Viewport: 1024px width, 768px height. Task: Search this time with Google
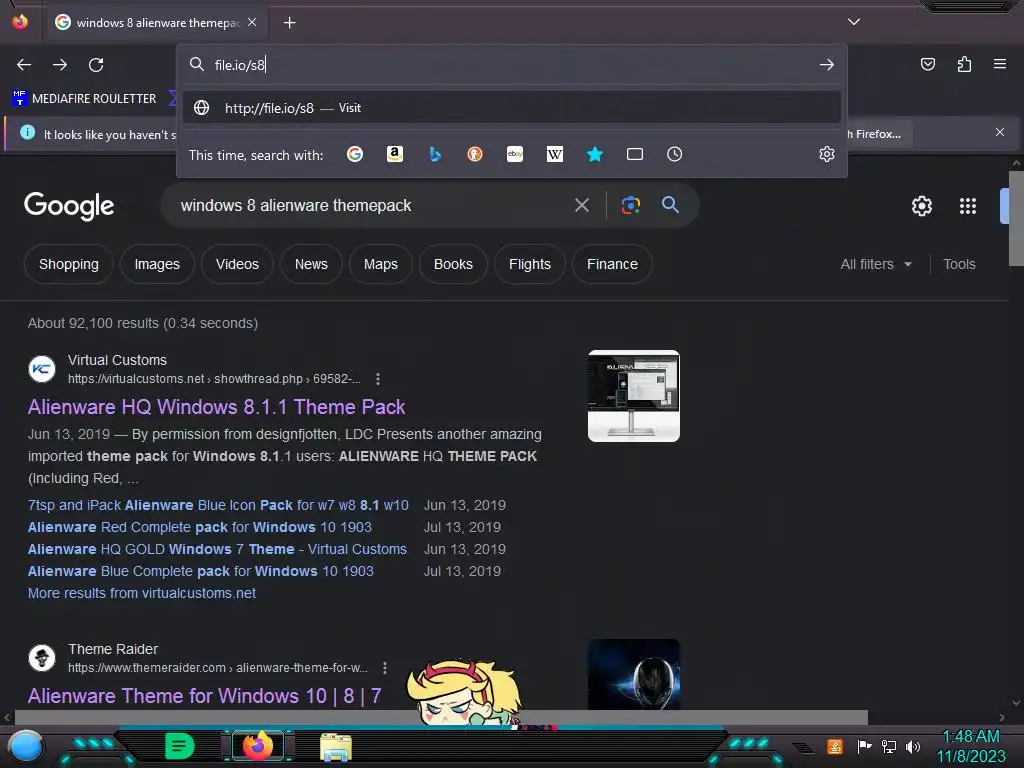pos(355,154)
